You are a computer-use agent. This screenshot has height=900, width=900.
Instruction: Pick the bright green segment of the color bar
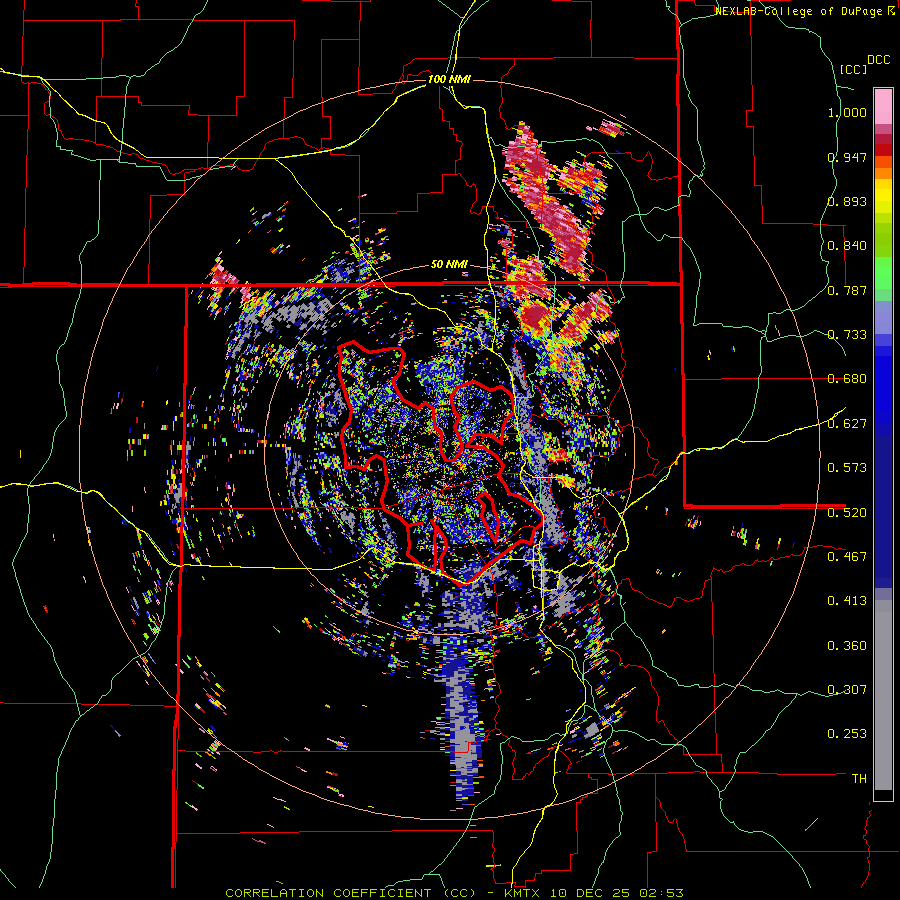click(x=883, y=273)
